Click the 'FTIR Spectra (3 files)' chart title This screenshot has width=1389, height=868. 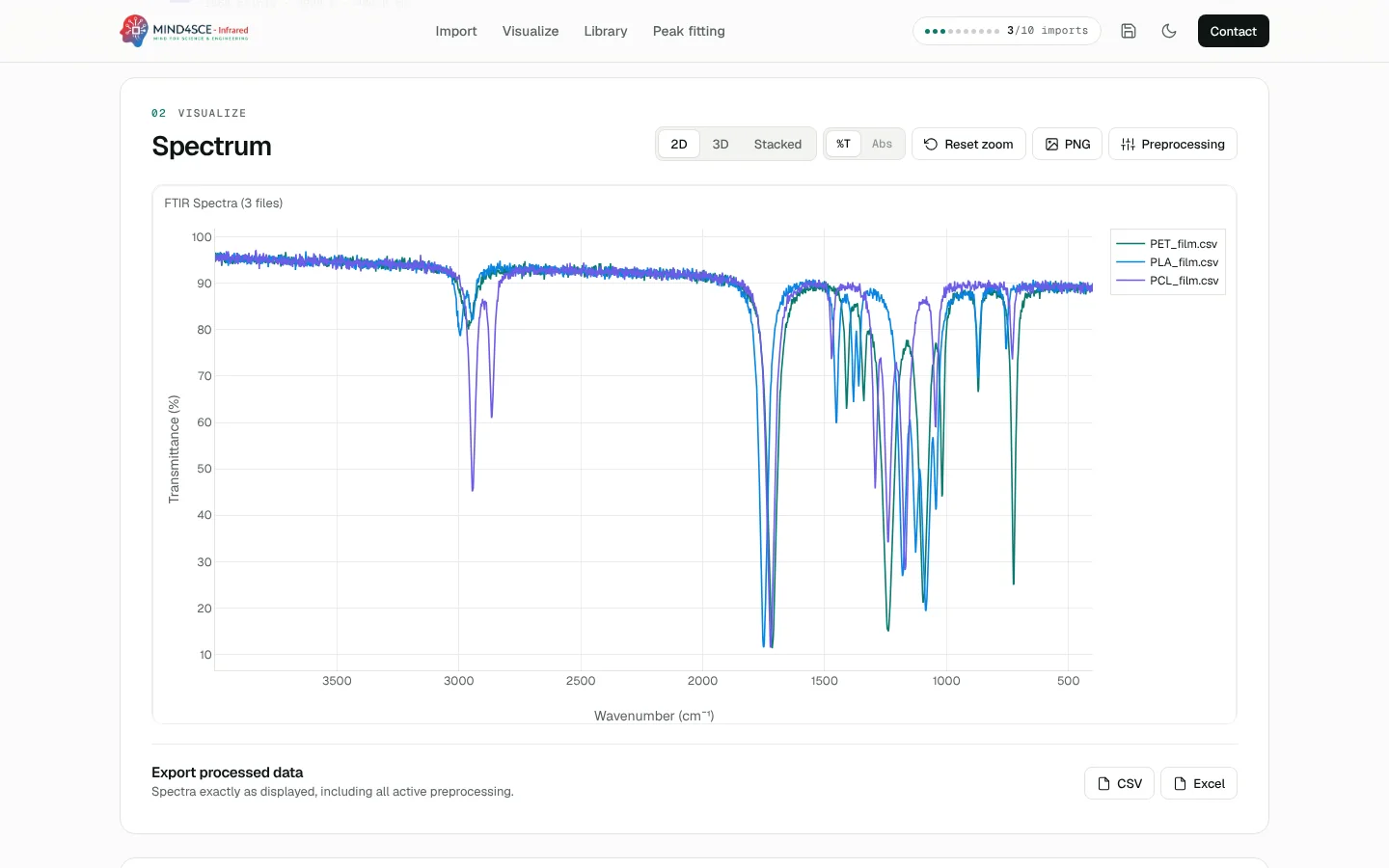tap(224, 203)
